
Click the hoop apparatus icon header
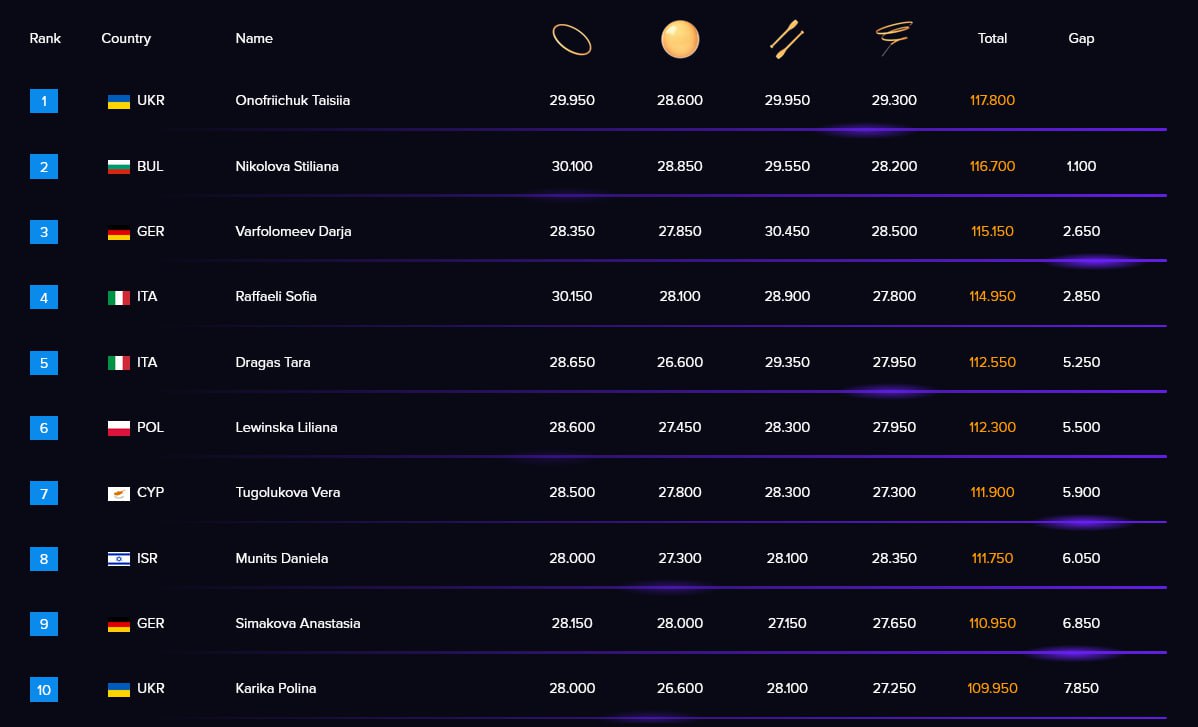pos(571,39)
